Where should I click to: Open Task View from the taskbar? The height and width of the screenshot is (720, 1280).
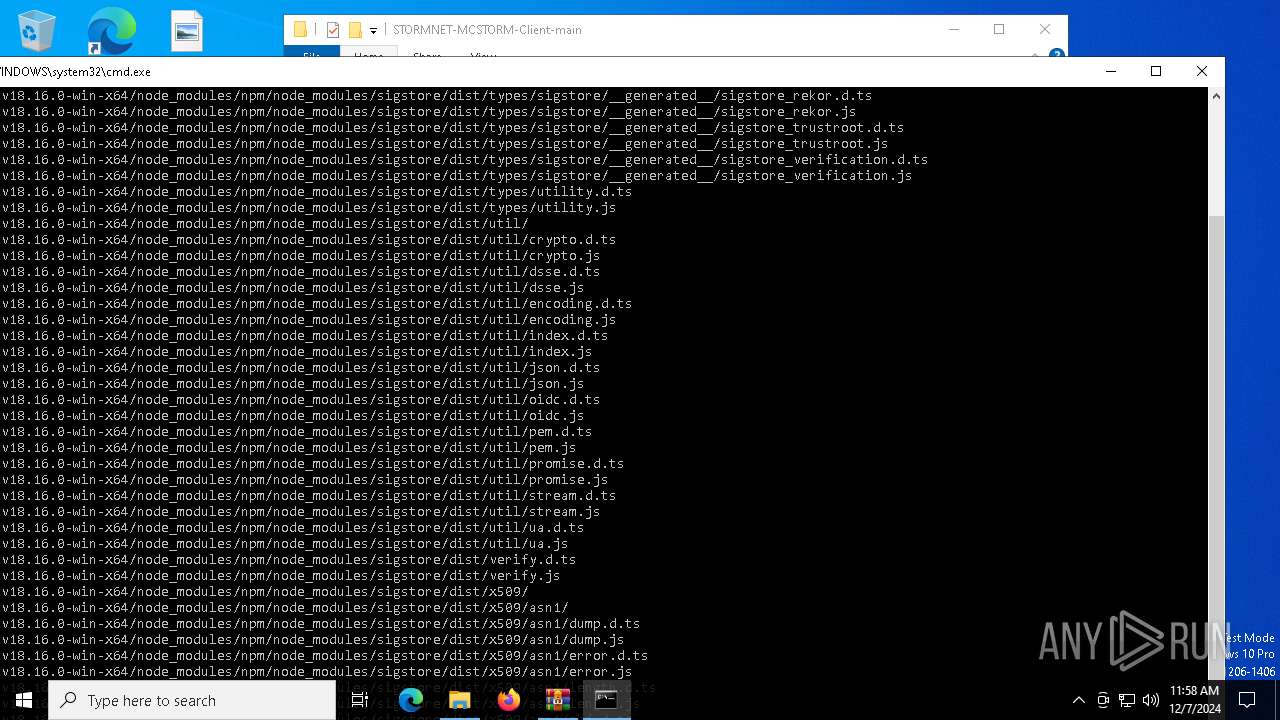click(360, 700)
